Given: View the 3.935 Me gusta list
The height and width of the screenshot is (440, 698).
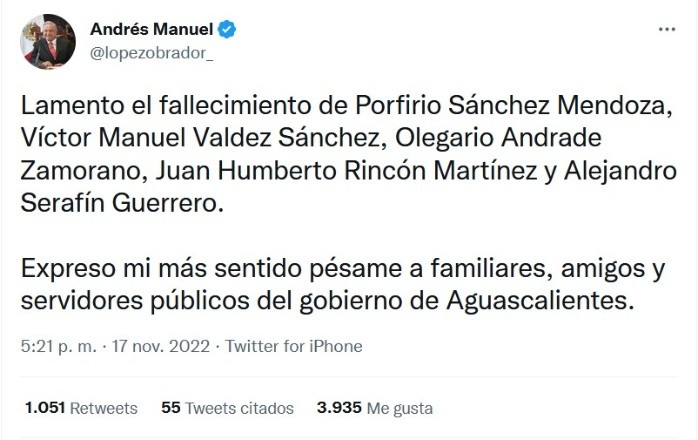Looking at the screenshot, I should pyautogui.click(x=374, y=408).
